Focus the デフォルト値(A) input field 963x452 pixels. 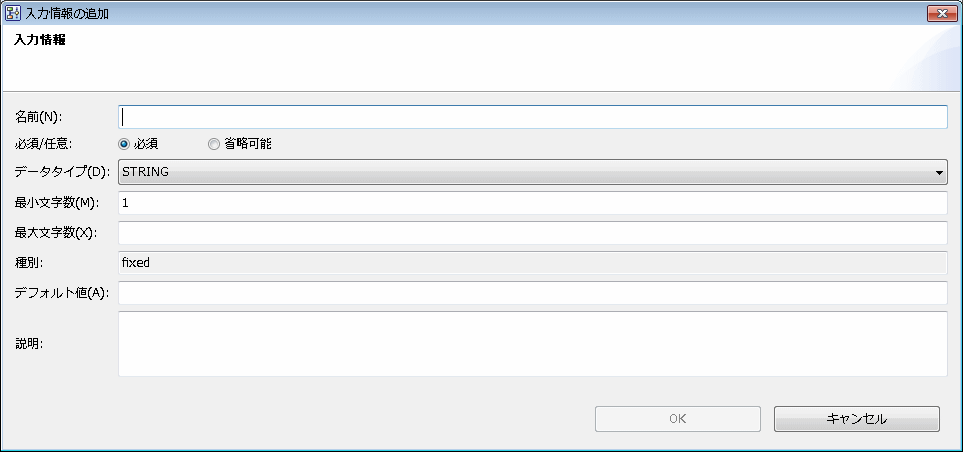(532, 293)
